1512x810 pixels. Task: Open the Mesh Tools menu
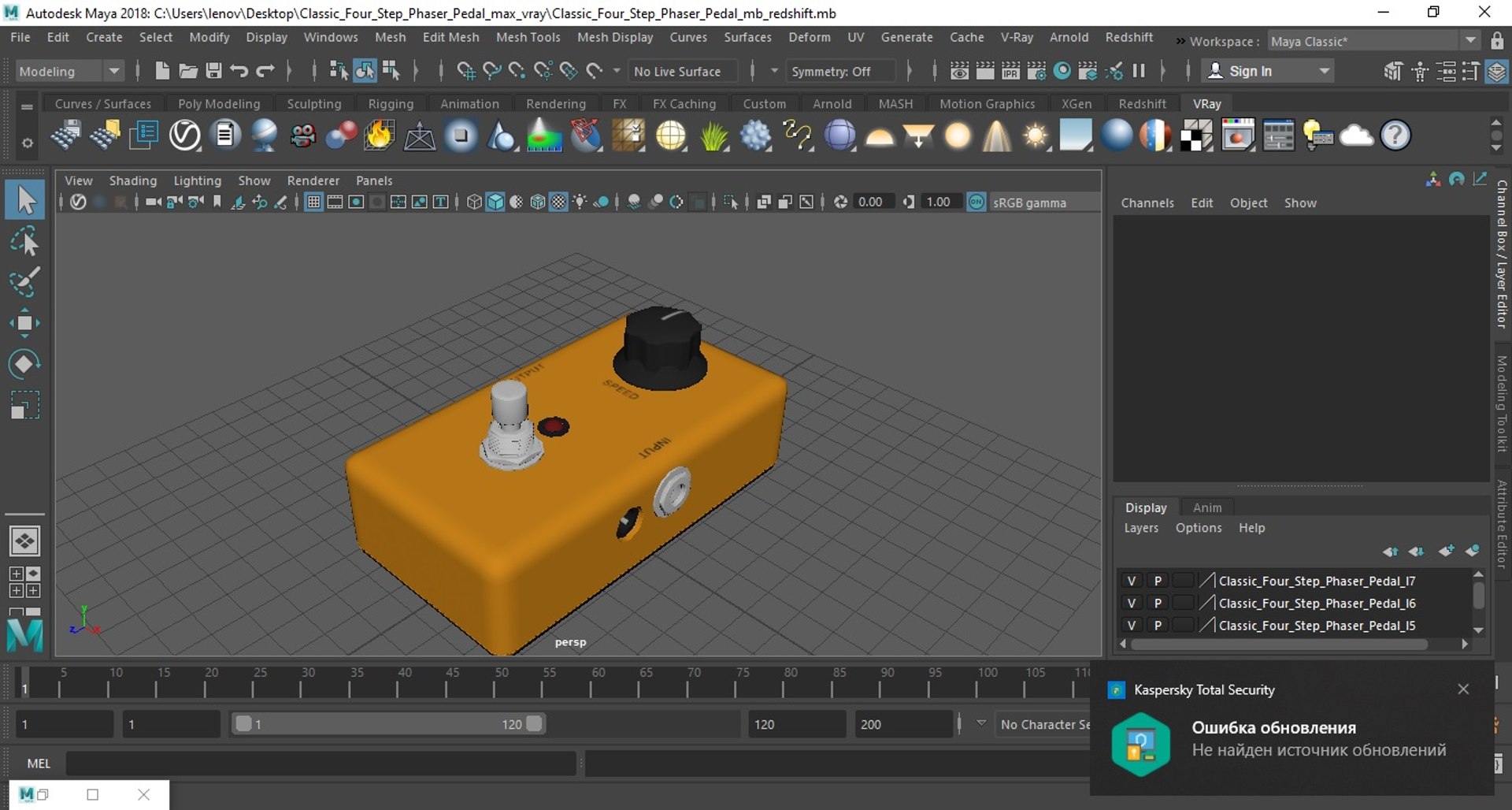coord(528,37)
